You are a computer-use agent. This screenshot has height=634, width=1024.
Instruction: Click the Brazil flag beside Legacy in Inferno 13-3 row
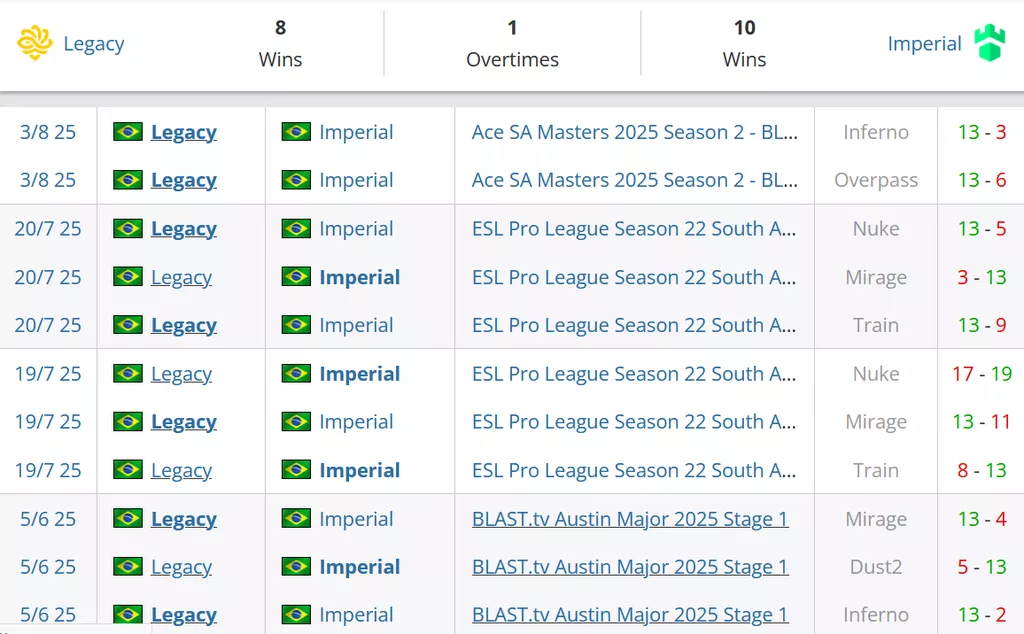click(128, 132)
